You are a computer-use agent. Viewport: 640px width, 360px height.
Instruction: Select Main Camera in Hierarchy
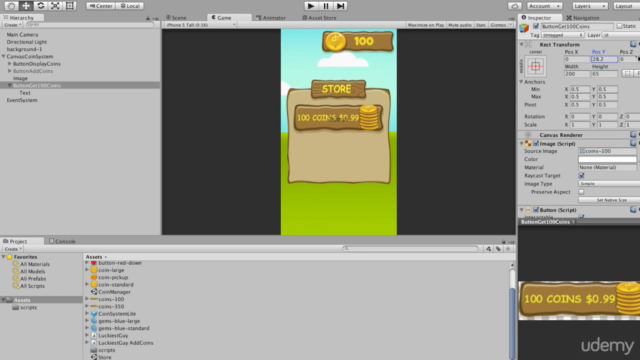pos(22,35)
